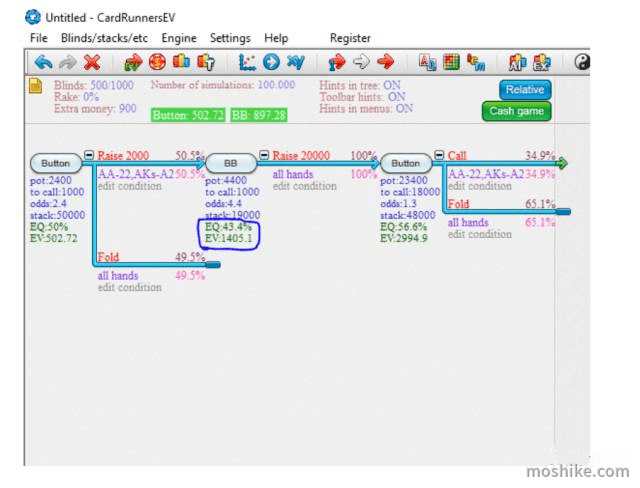
Task: Click 'edit condition' under Fold 49.5%
Action: pos(130,287)
